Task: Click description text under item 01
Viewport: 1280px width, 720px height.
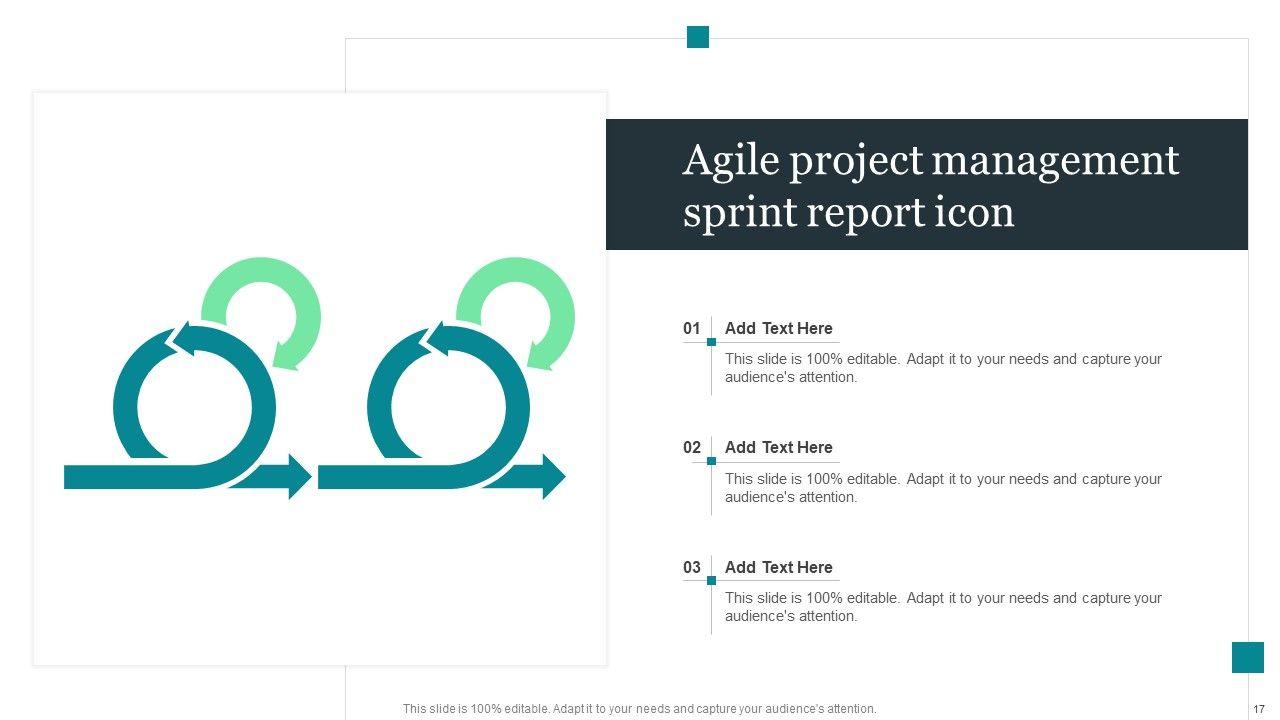Action: 942,368
